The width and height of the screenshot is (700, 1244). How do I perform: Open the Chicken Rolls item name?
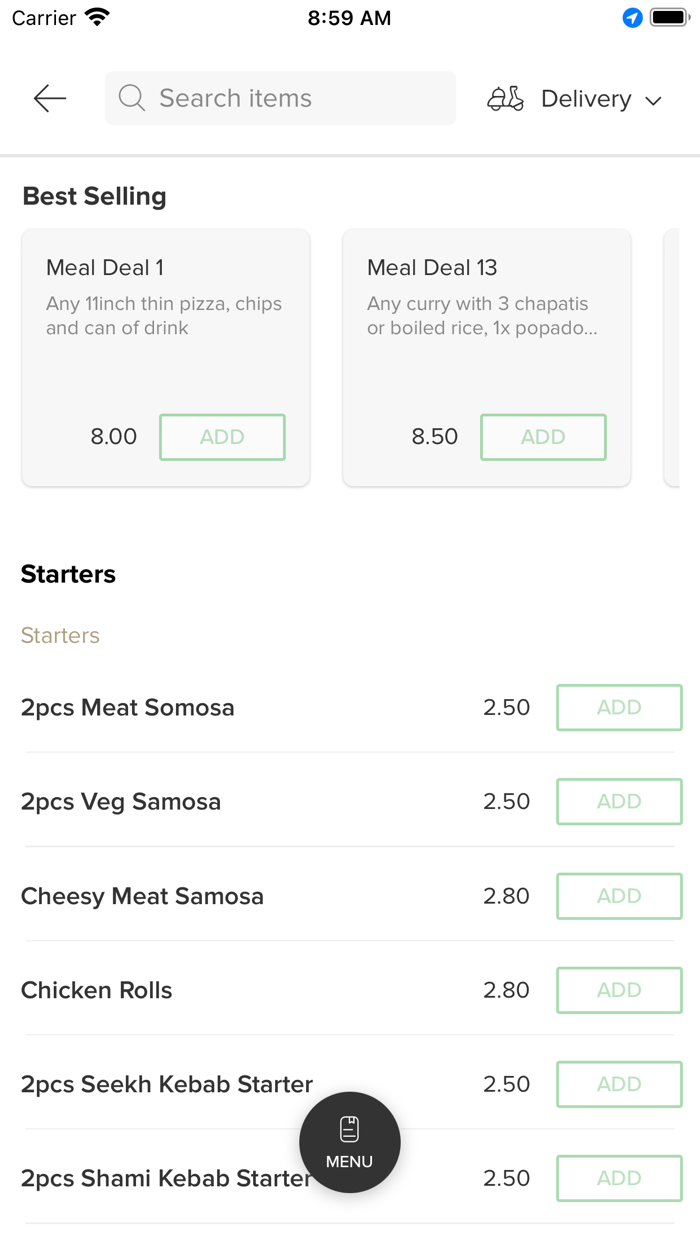tap(97, 990)
